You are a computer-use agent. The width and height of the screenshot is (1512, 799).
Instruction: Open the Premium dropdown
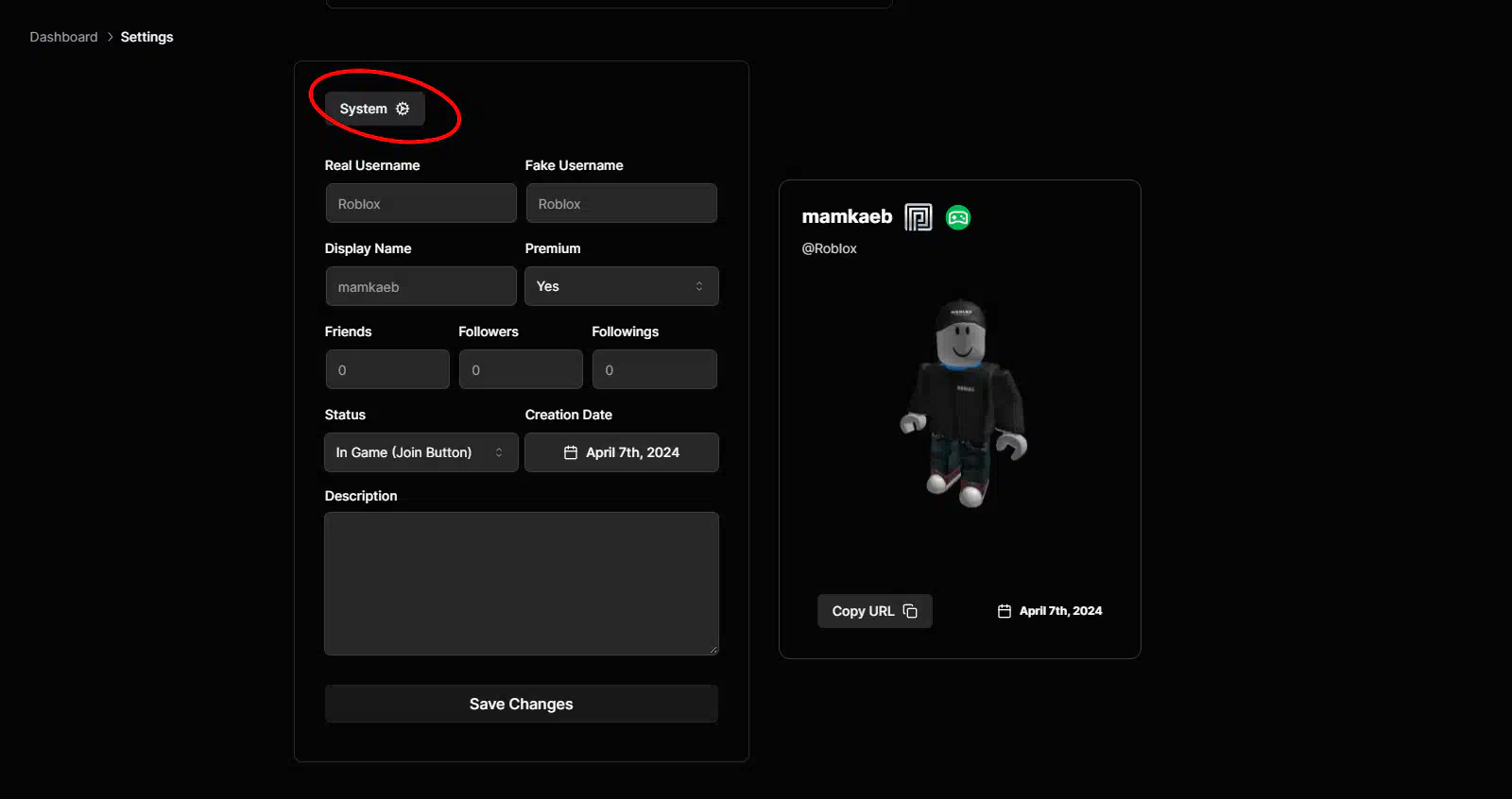click(621, 286)
